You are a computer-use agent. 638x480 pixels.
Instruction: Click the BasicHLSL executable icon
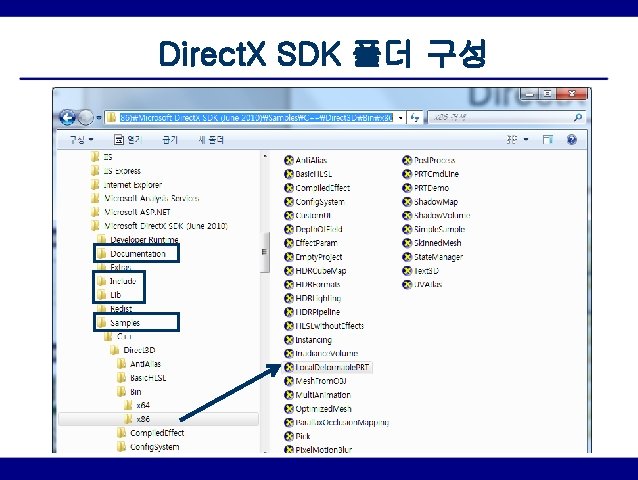289,174
